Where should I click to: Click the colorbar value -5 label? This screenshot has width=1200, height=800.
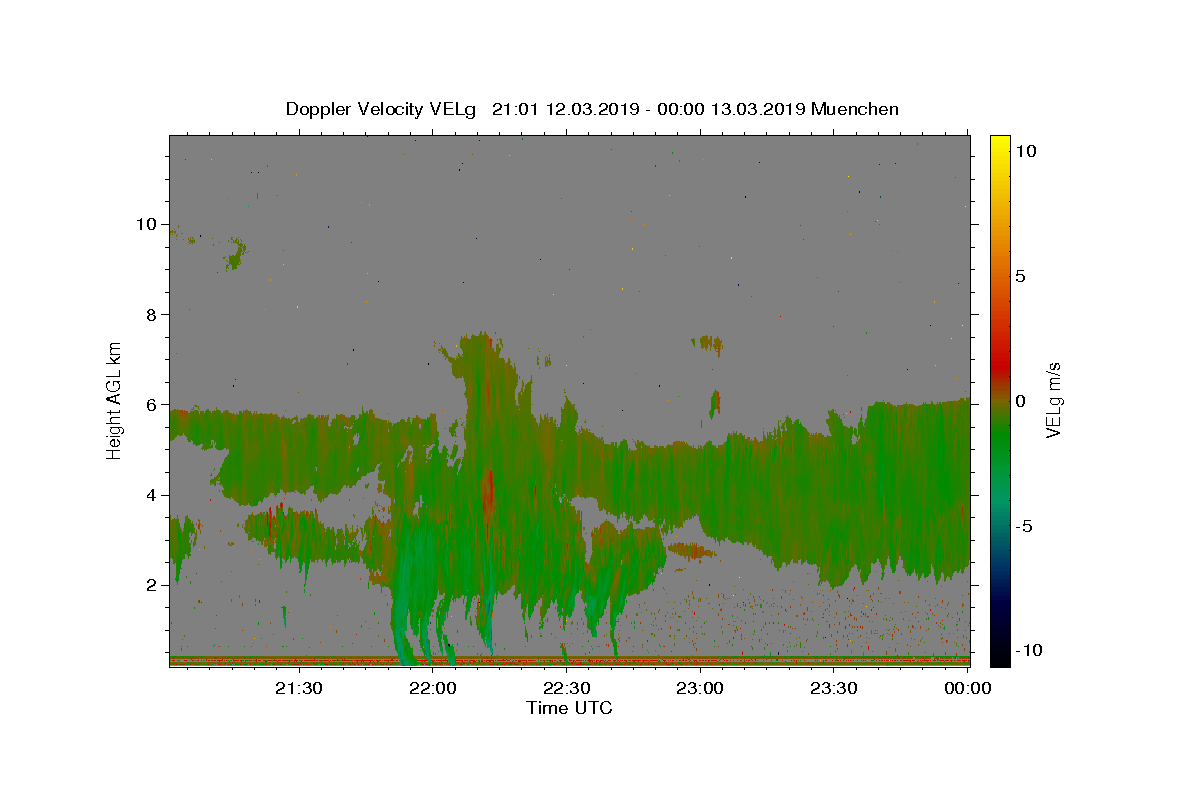[1024, 526]
